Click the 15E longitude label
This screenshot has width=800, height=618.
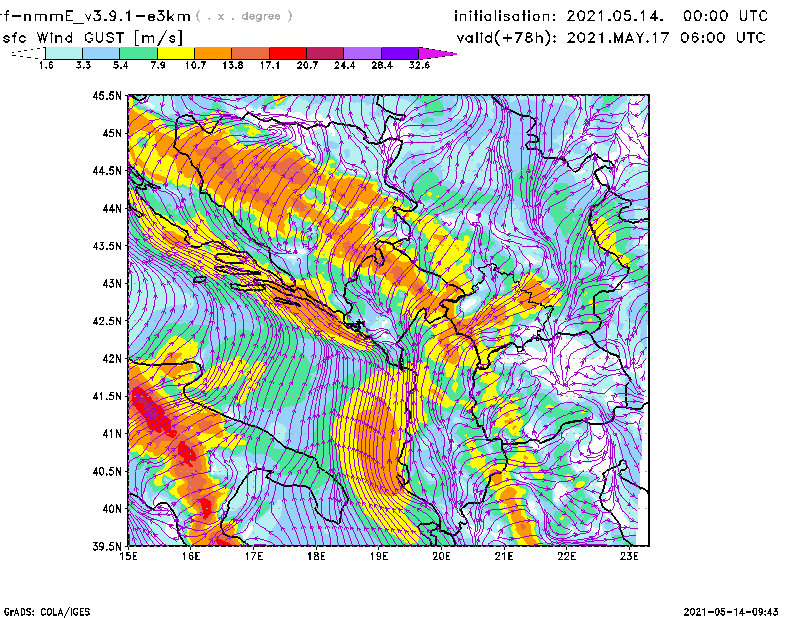(x=128, y=556)
